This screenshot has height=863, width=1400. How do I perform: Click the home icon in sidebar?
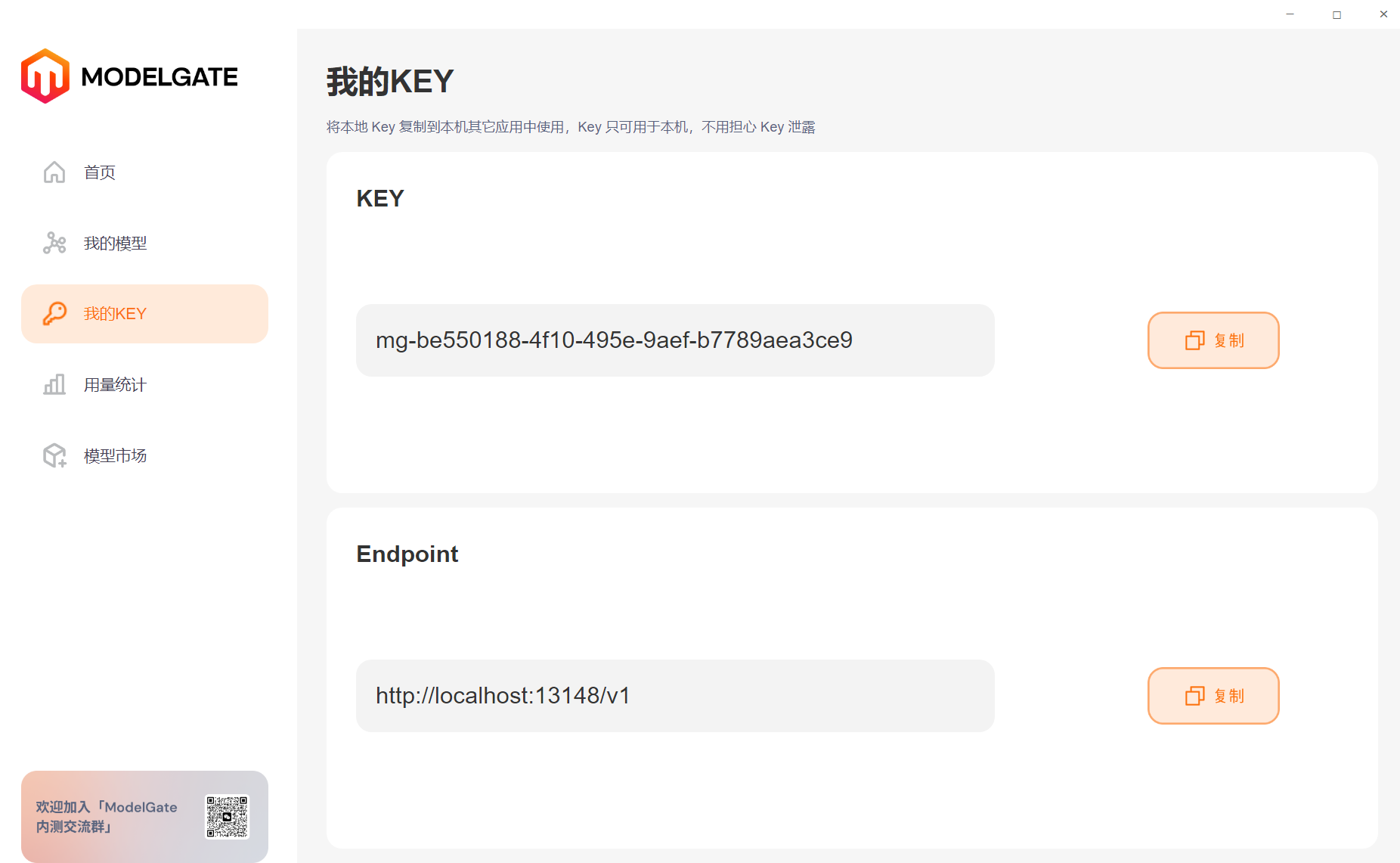coord(54,172)
